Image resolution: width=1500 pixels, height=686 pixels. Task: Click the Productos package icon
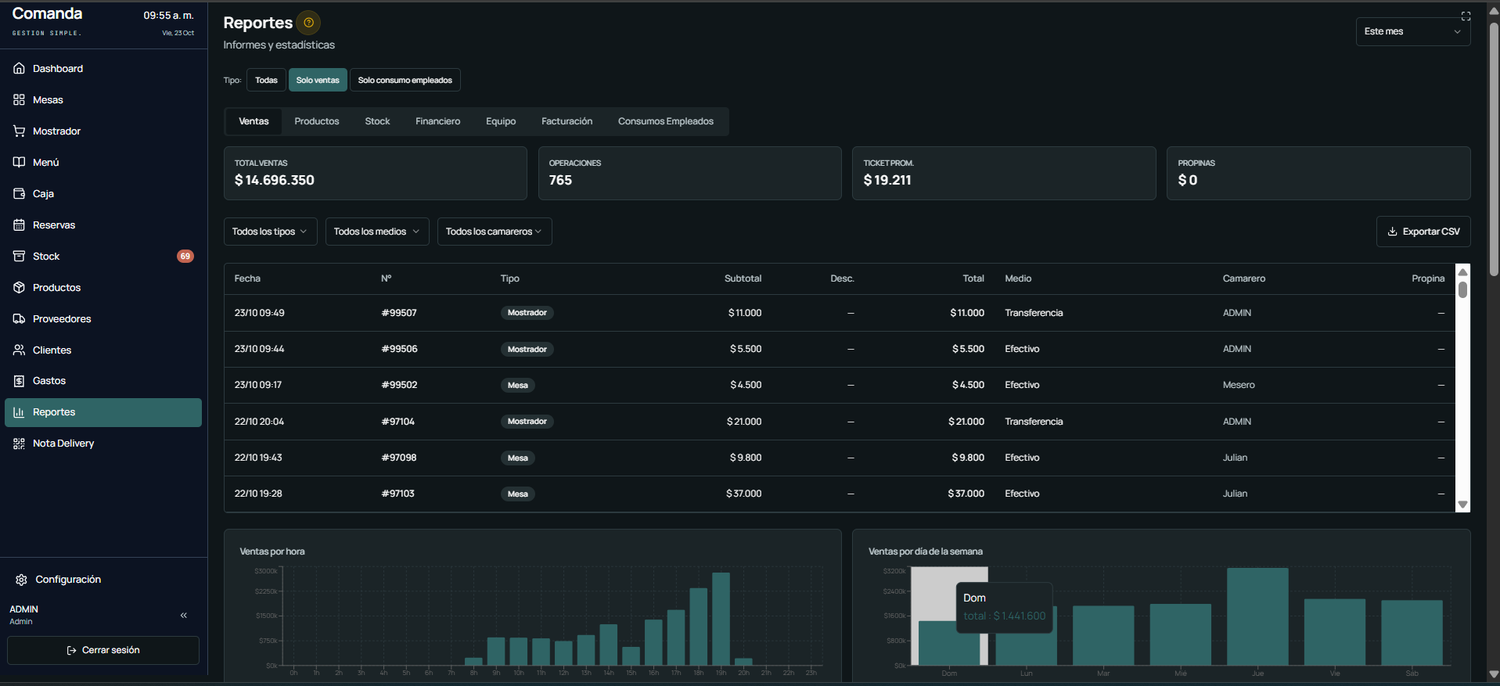pos(19,287)
